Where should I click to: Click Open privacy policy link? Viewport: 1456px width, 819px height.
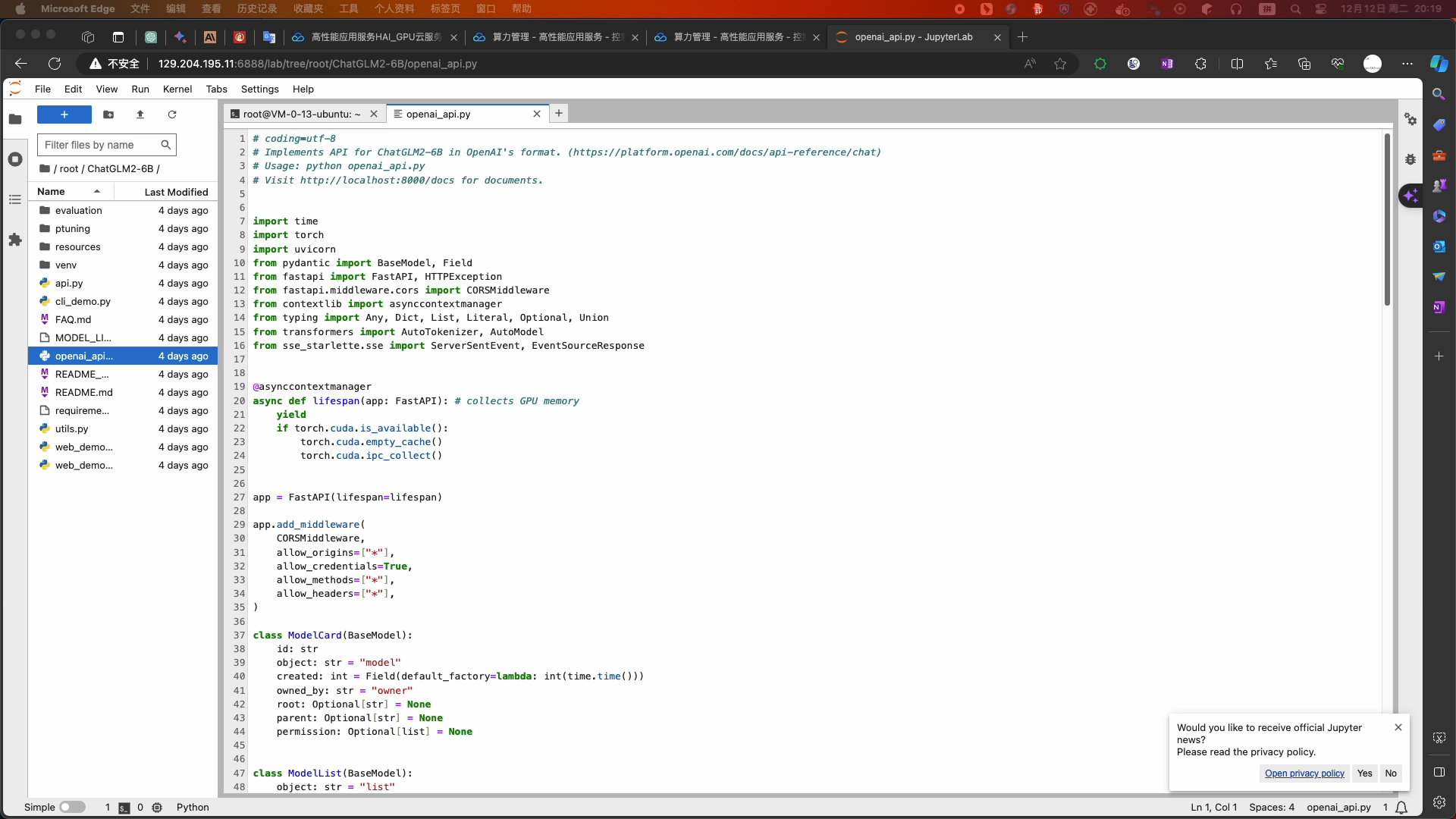1304,773
